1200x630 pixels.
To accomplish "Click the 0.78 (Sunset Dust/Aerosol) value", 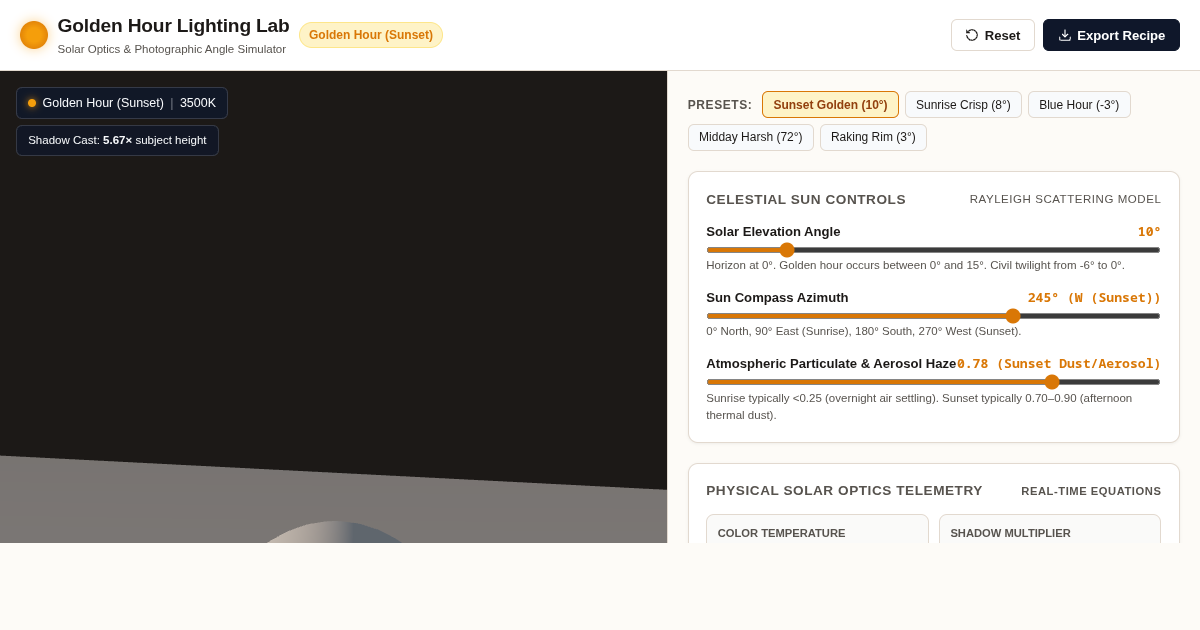I will click(1059, 364).
